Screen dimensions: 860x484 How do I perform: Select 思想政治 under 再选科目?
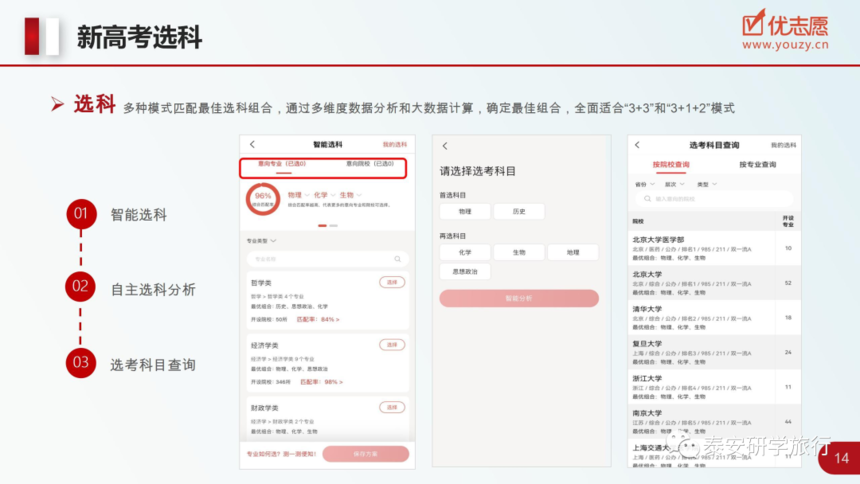coord(465,272)
